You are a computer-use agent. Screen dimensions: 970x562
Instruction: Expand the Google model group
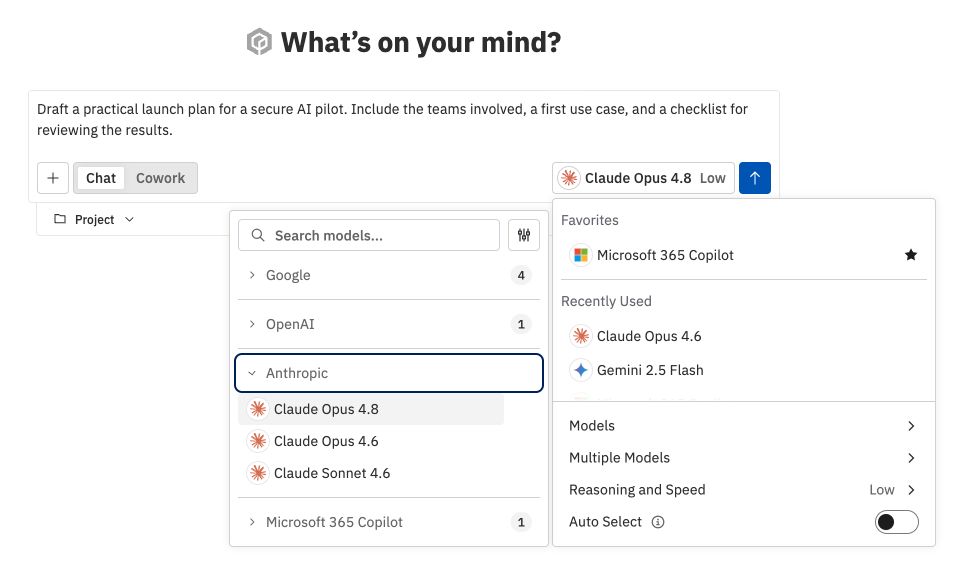click(389, 275)
